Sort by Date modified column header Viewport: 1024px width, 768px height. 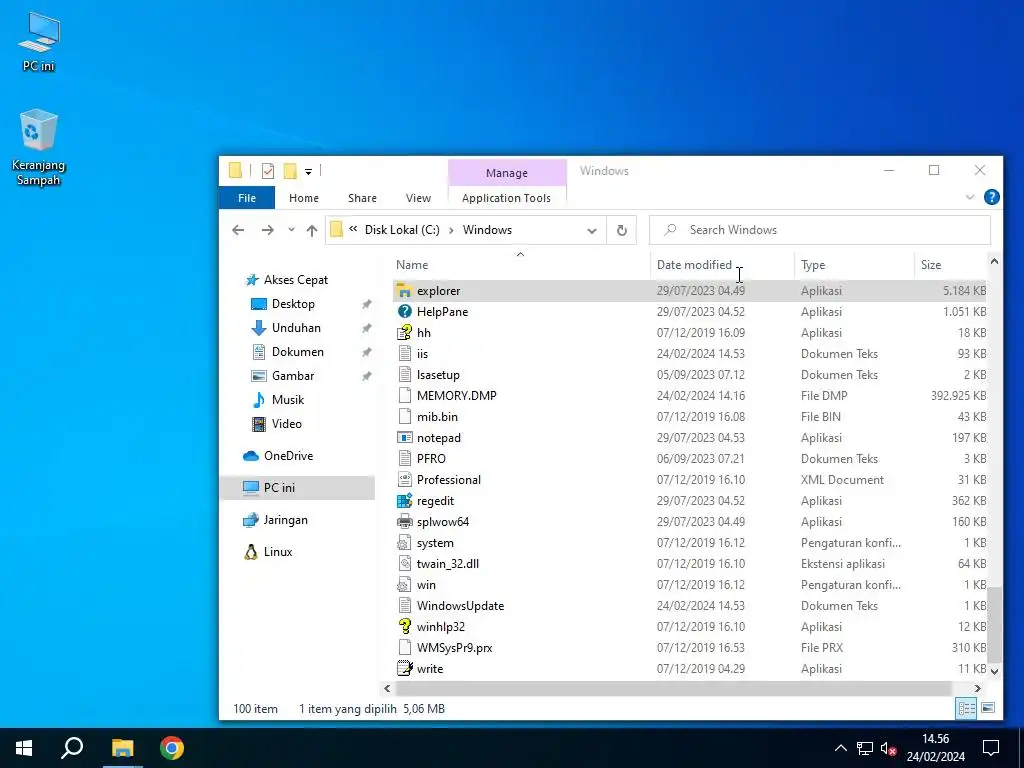[694, 264]
